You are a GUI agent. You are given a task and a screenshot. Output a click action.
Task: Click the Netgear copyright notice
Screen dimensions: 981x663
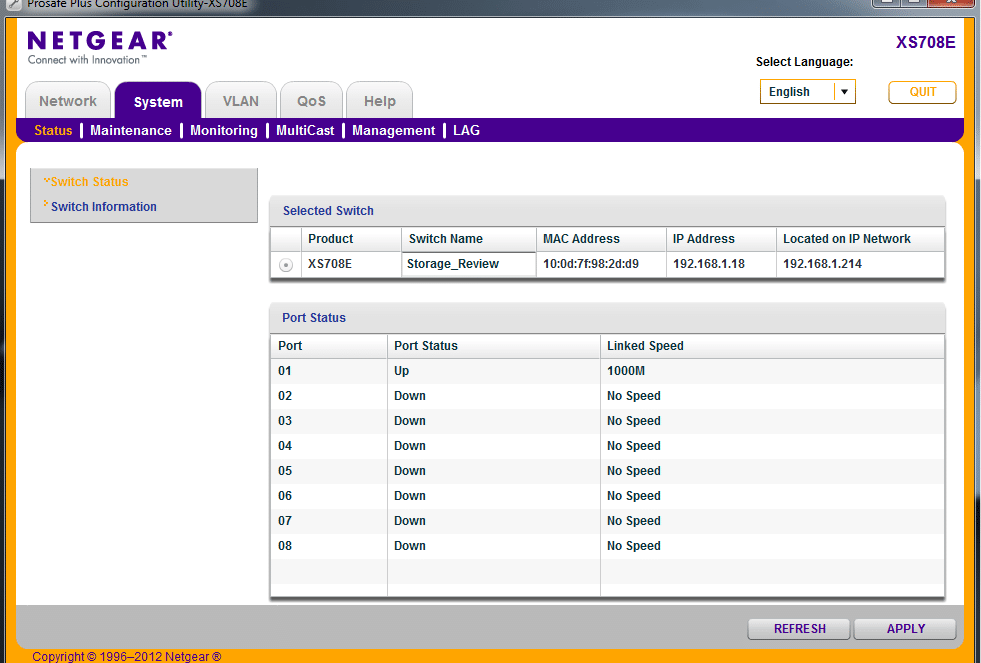126,656
